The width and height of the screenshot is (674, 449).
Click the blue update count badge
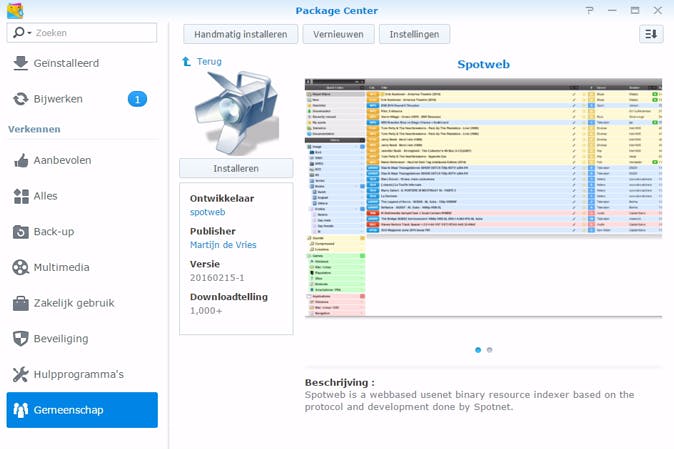click(x=137, y=99)
